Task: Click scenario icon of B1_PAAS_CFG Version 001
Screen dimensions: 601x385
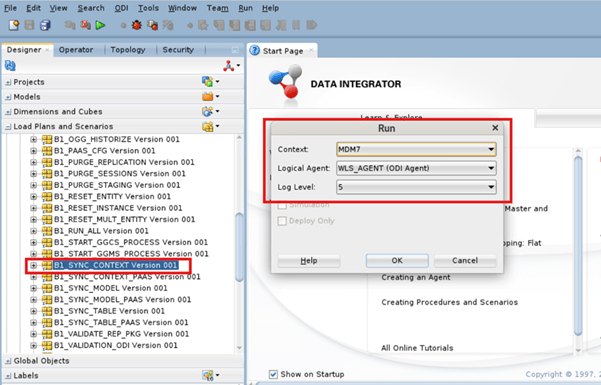Action: coord(47,151)
